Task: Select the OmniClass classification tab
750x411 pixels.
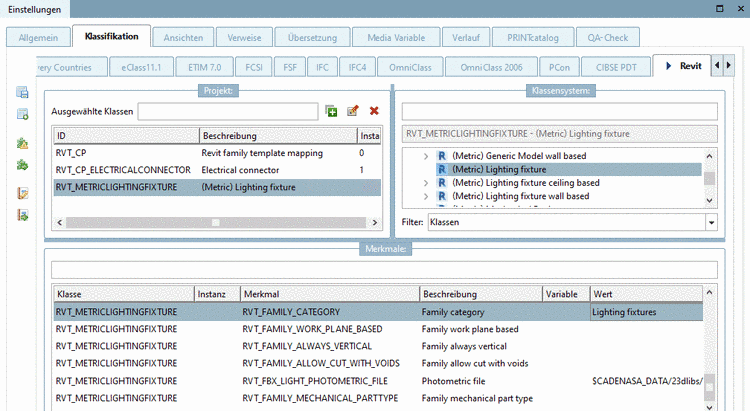Action: pyautogui.click(x=410, y=67)
